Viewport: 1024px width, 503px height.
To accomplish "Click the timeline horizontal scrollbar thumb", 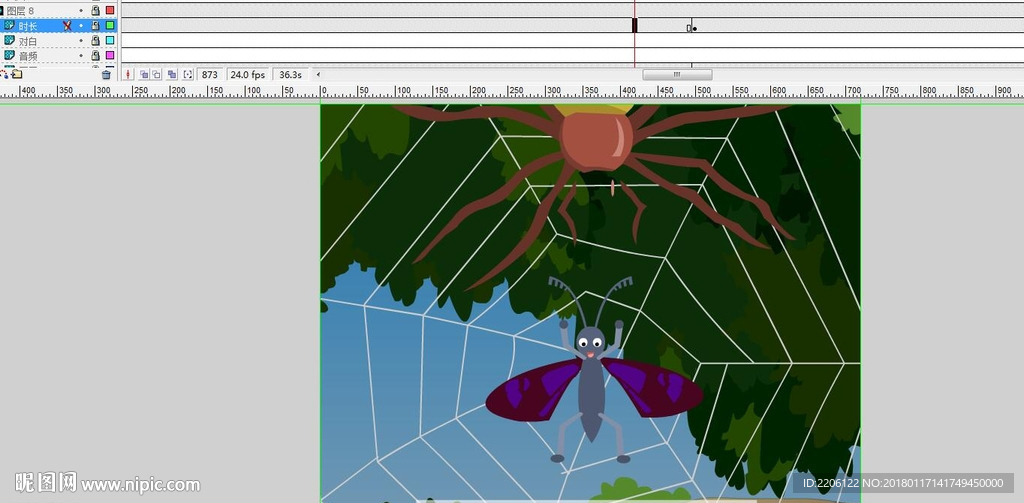I will 677,74.
